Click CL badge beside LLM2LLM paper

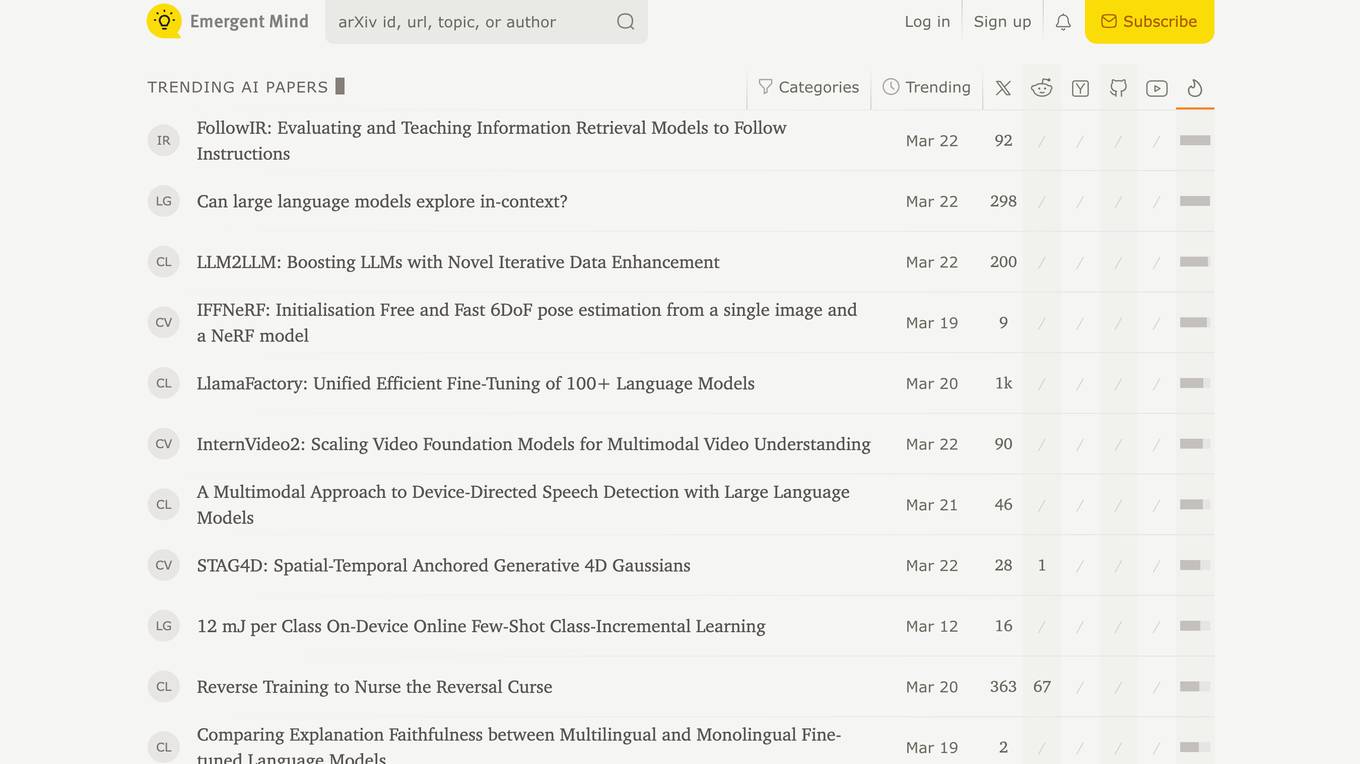pyautogui.click(x=164, y=262)
